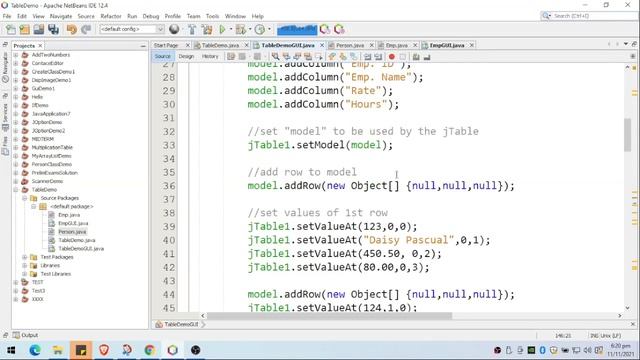Image resolution: width=640 pixels, height=360 pixels.
Task: Click line 36 addRow code text
Action: pyautogui.click(x=381, y=186)
